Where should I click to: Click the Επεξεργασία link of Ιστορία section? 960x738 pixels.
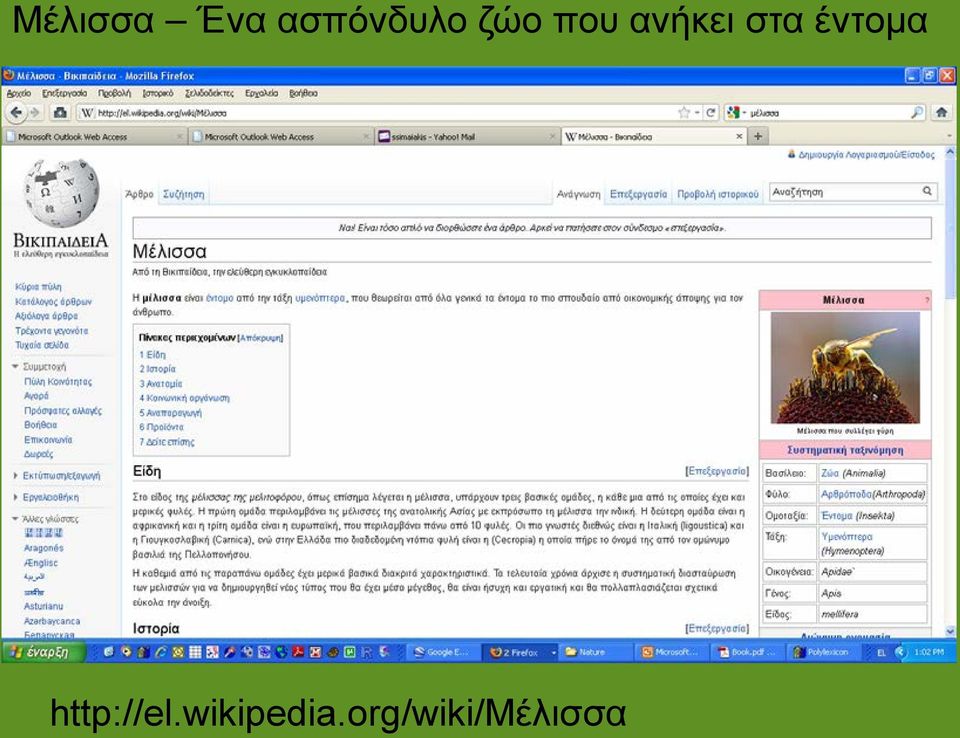point(717,628)
